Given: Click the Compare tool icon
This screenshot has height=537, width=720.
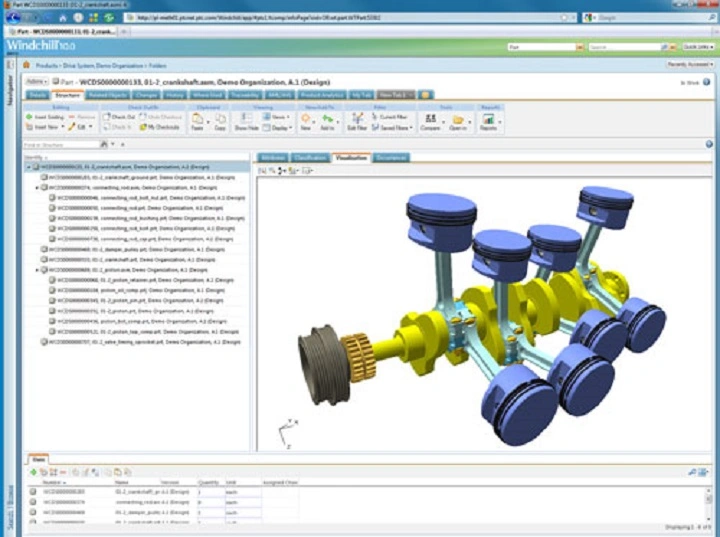Looking at the screenshot, I should [x=431, y=122].
